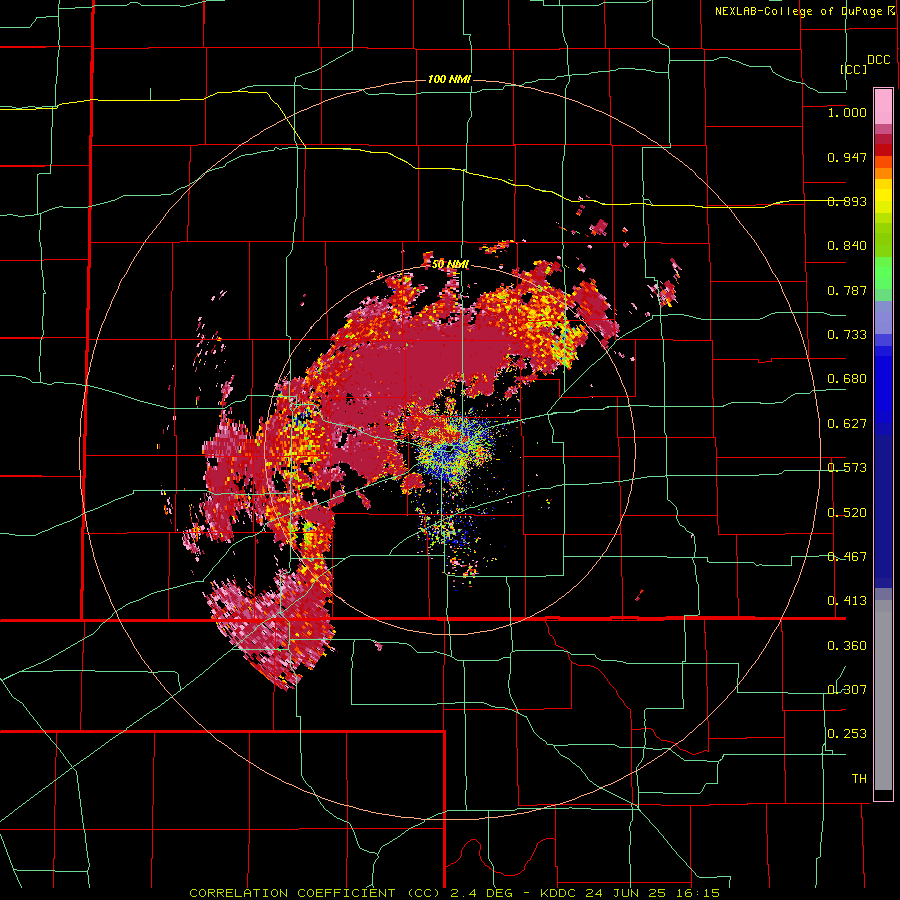This screenshot has height=900, width=900.
Task: Click the KDDC radar site identifier
Action: click(560, 893)
